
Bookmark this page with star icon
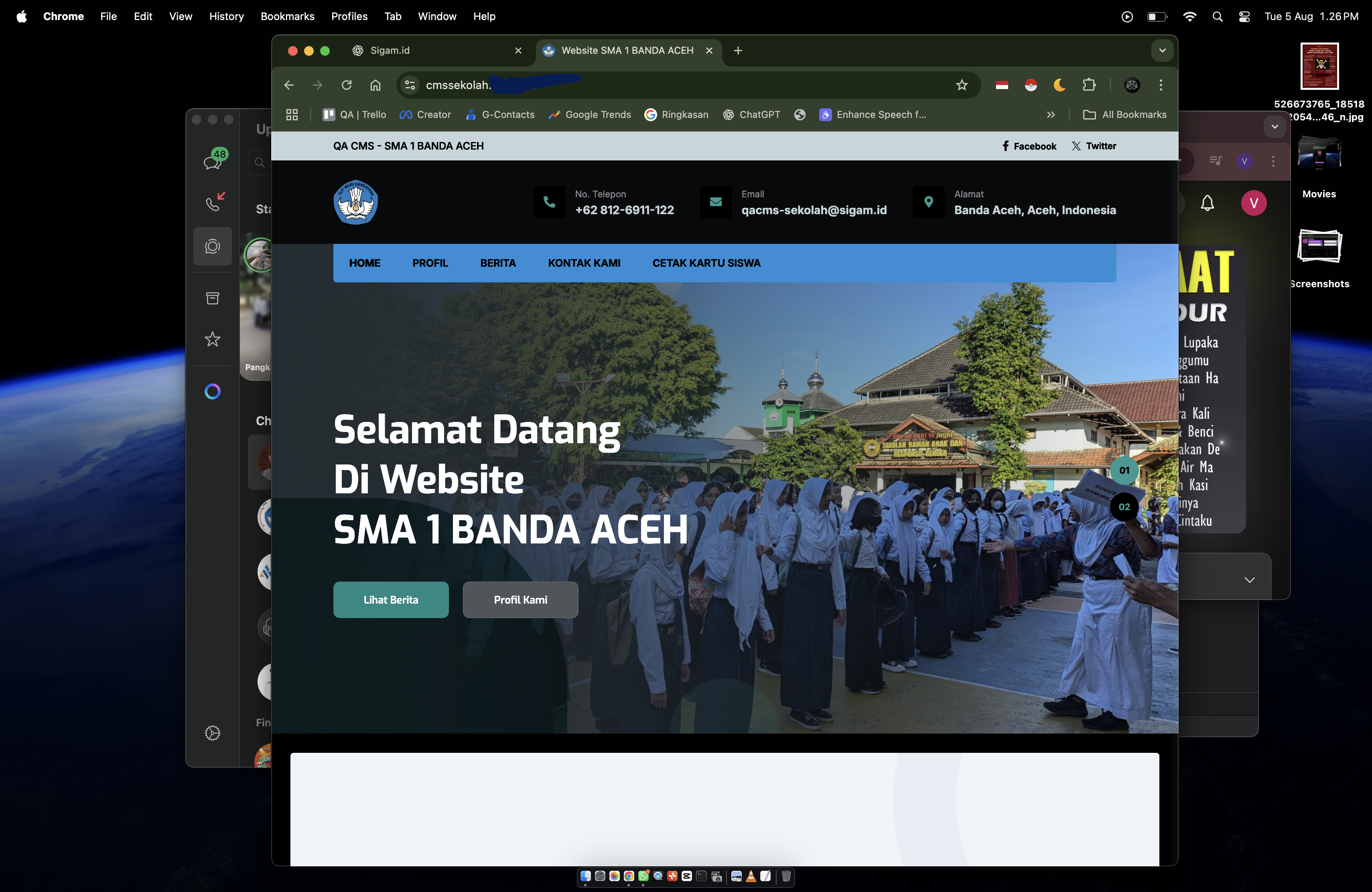962,85
